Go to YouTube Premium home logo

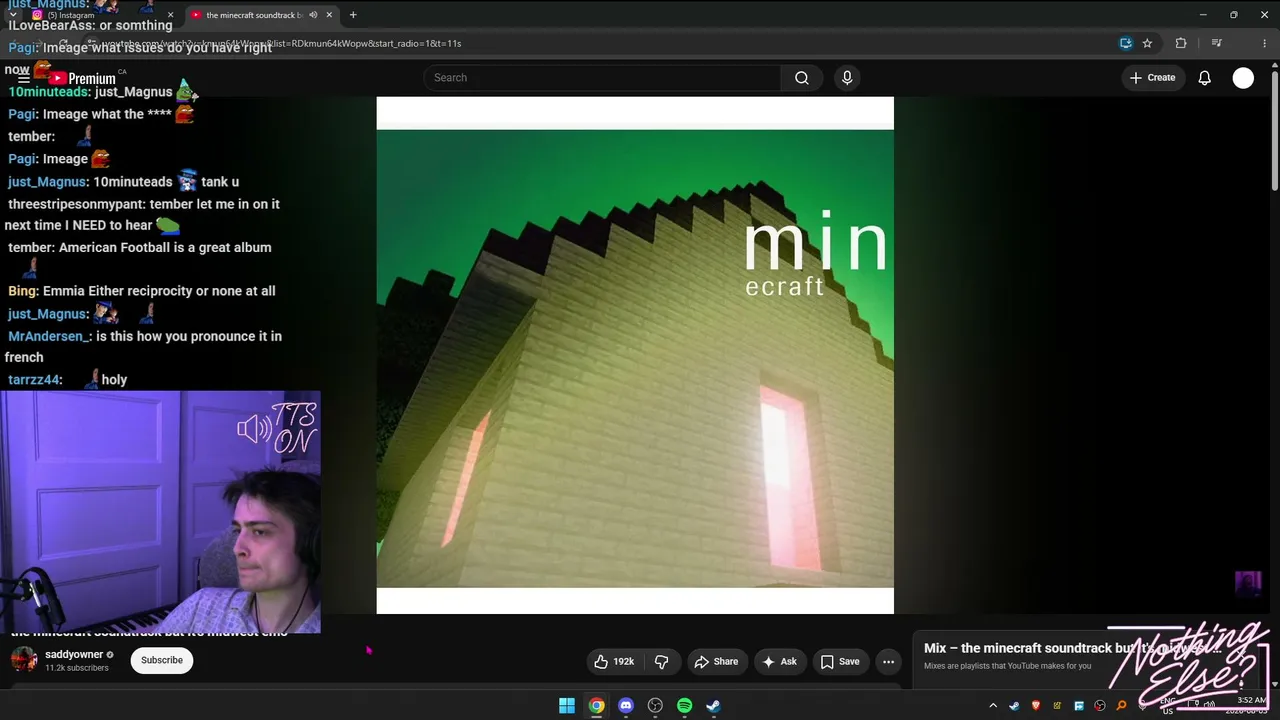82,78
